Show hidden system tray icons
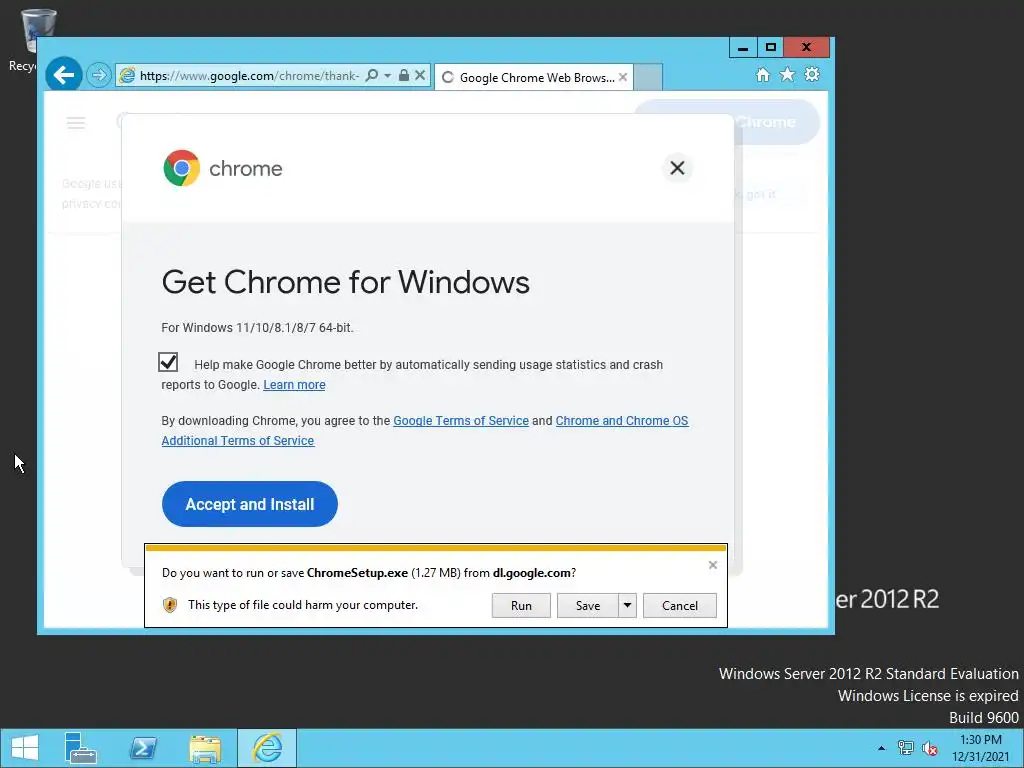Viewport: 1024px width, 768px height. (882, 748)
